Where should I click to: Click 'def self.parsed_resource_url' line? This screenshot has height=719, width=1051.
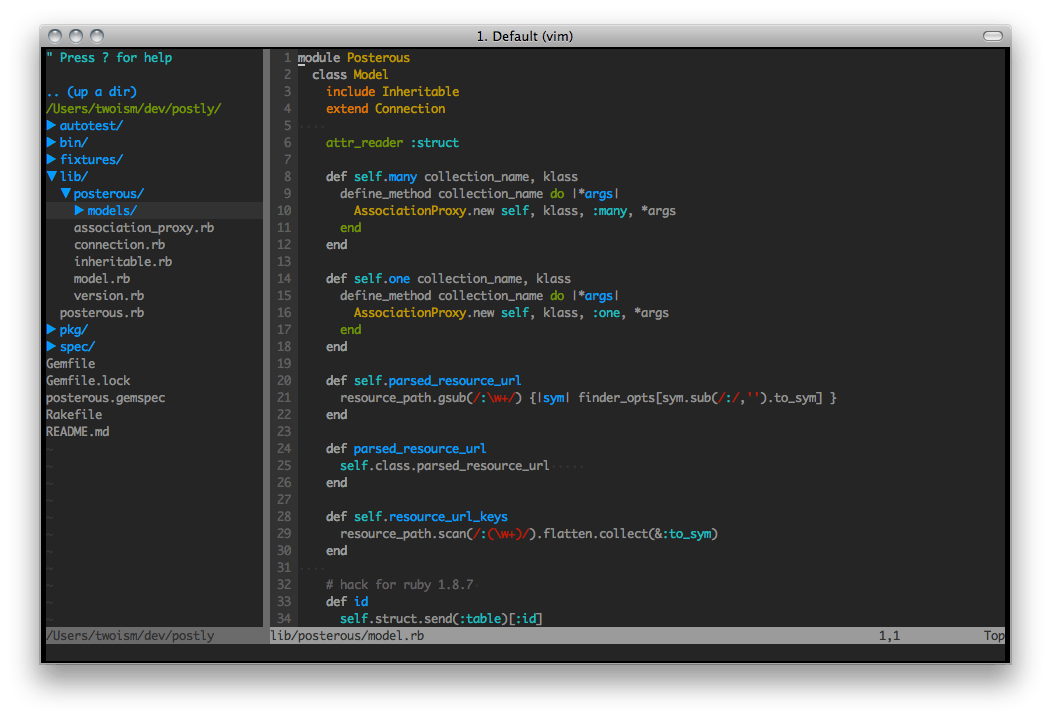tap(424, 381)
